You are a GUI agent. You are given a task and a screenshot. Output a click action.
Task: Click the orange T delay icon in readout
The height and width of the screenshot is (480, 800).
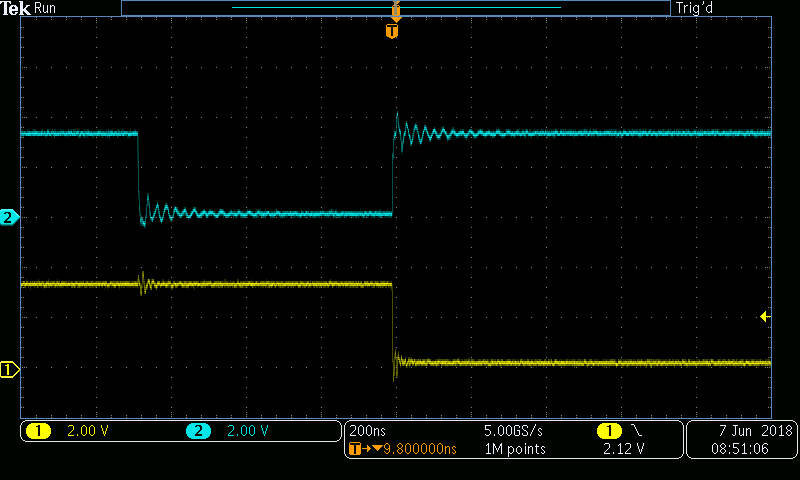[355, 450]
